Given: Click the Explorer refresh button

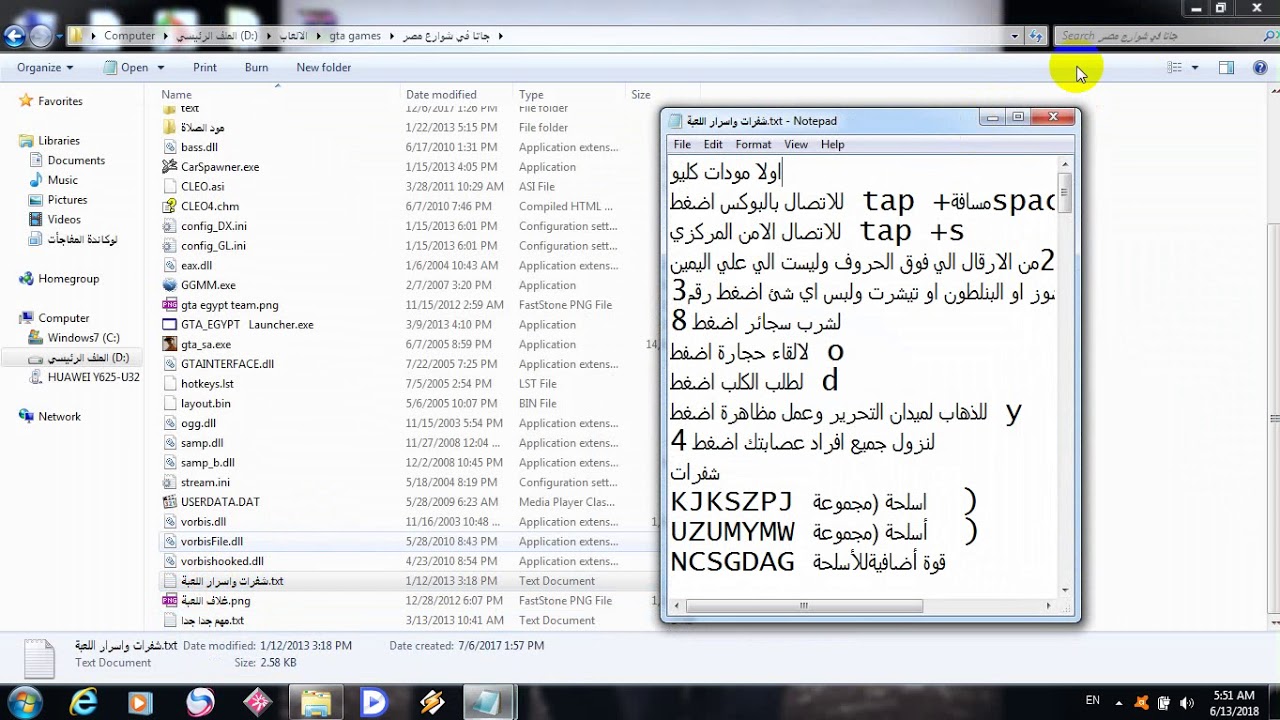Looking at the screenshot, I should point(1036,36).
